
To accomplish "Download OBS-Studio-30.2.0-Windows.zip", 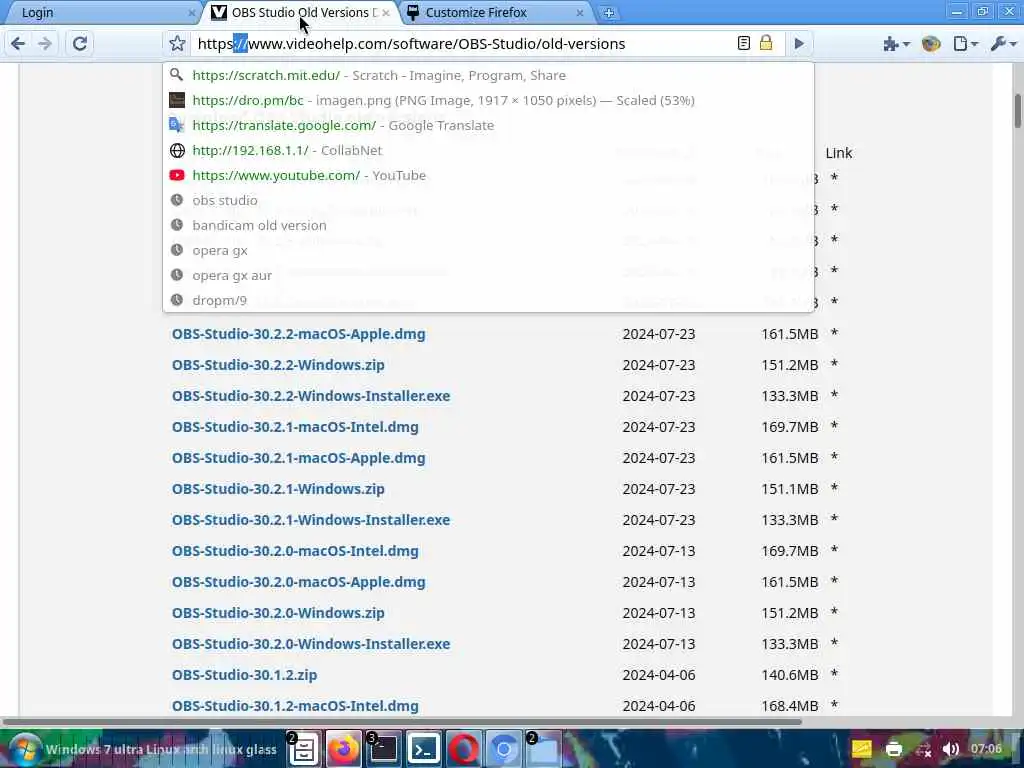I will (278, 613).
